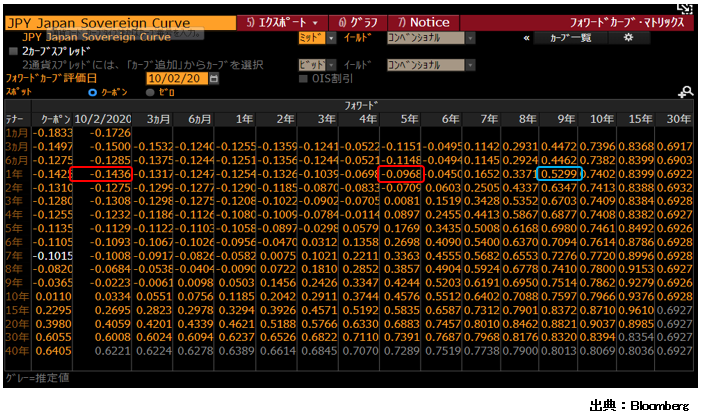
Task: Click cell value -0.0968
Action: point(401,174)
